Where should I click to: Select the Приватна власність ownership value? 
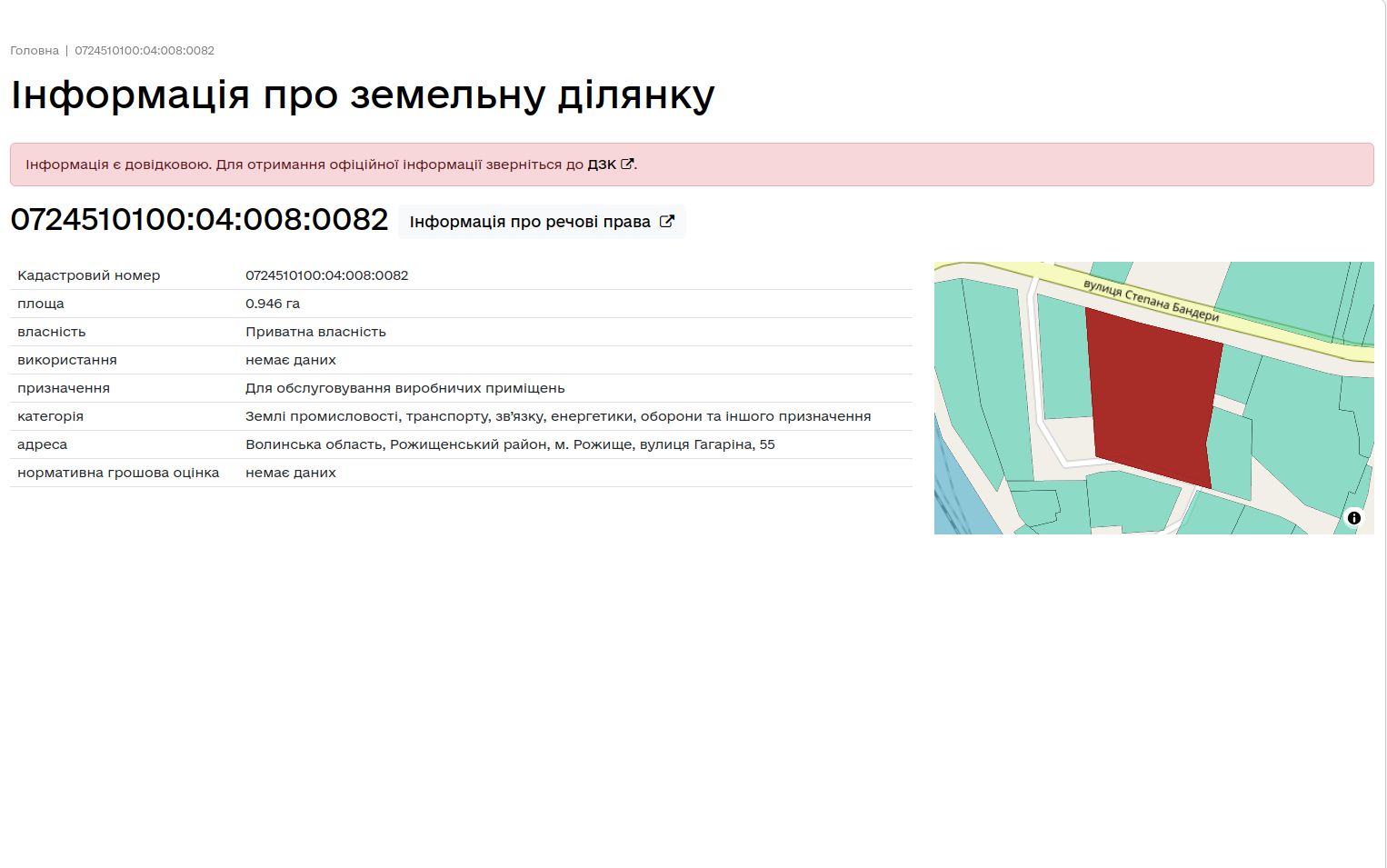315,332
